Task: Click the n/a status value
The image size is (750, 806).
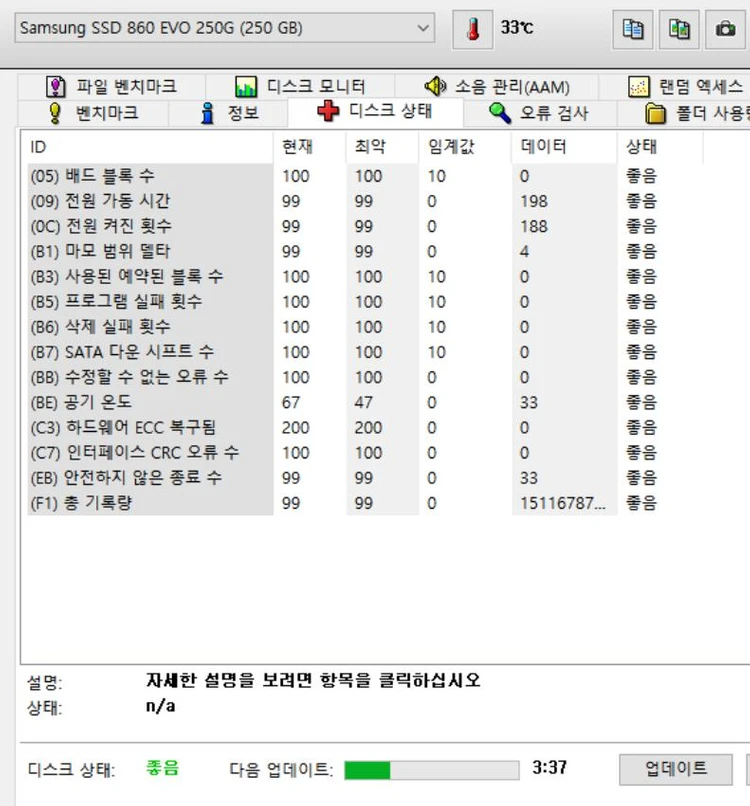Action: pyautogui.click(x=160, y=706)
